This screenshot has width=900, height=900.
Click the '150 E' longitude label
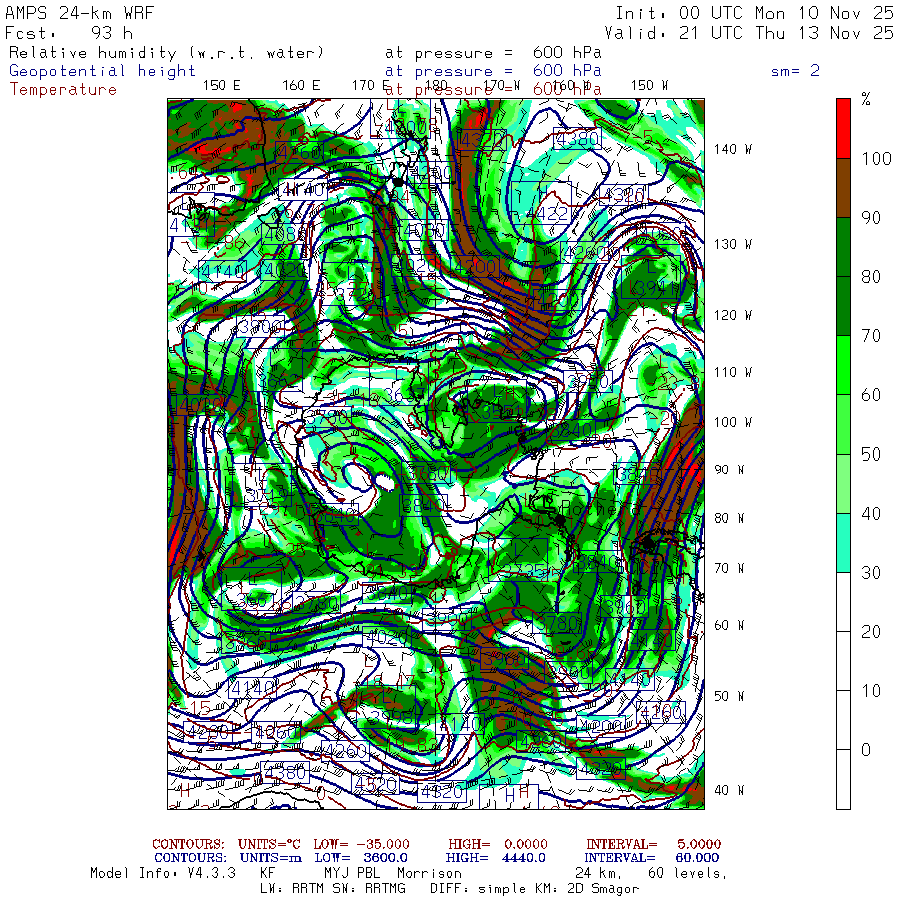[x=221, y=85]
